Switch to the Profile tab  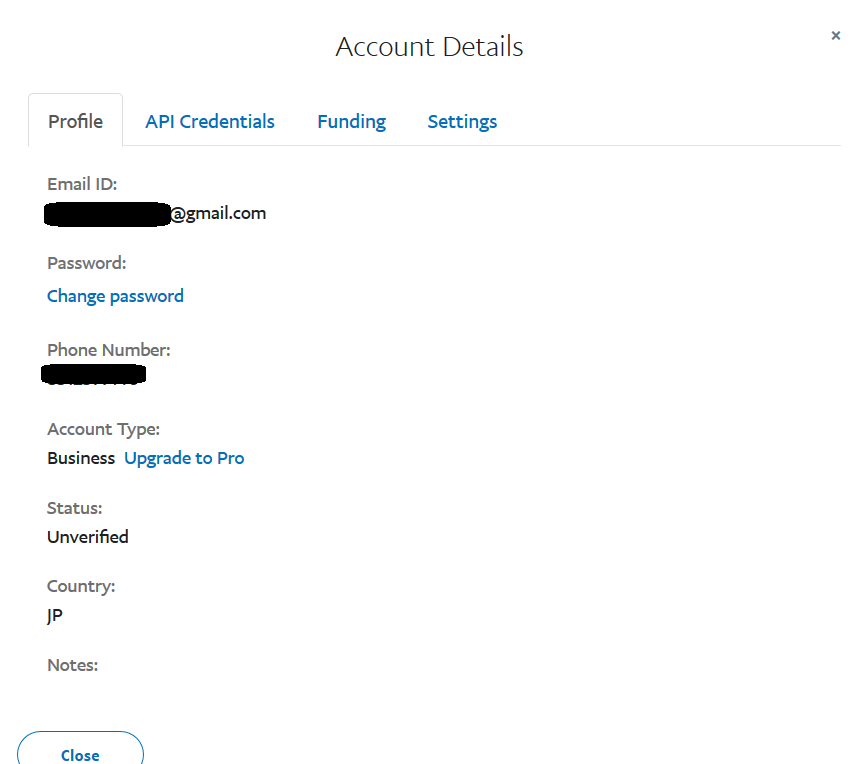pyautogui.click(x=76, y=121)
